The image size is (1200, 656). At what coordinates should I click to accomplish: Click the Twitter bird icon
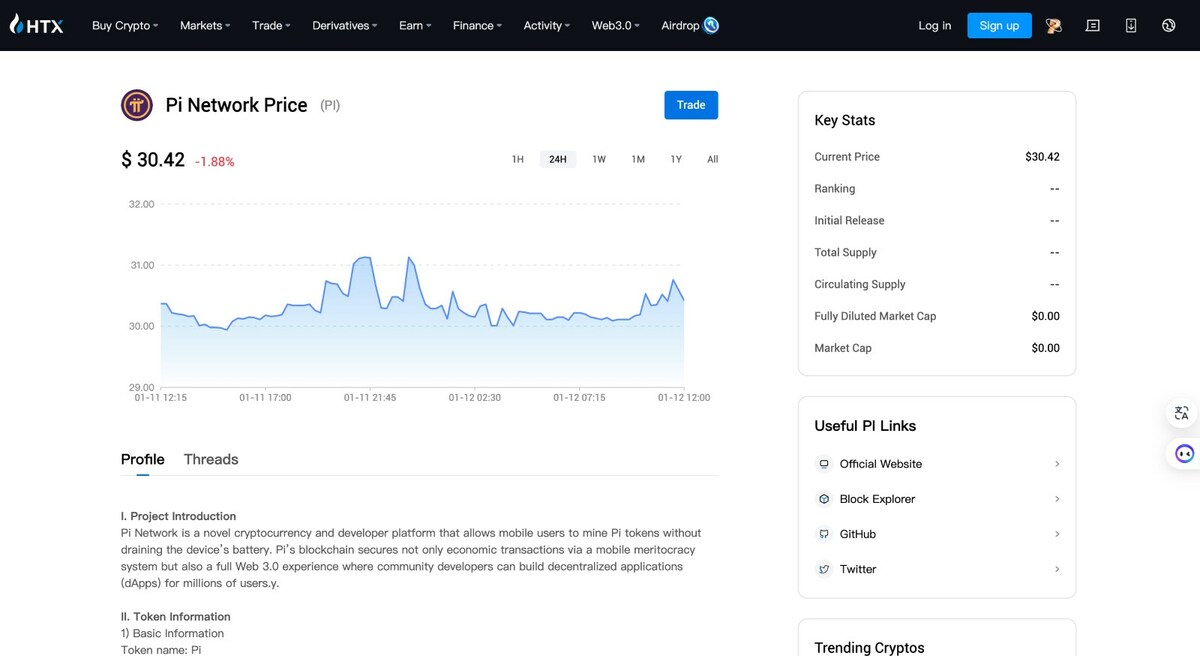pyautogui.click(x=824, y=569)
